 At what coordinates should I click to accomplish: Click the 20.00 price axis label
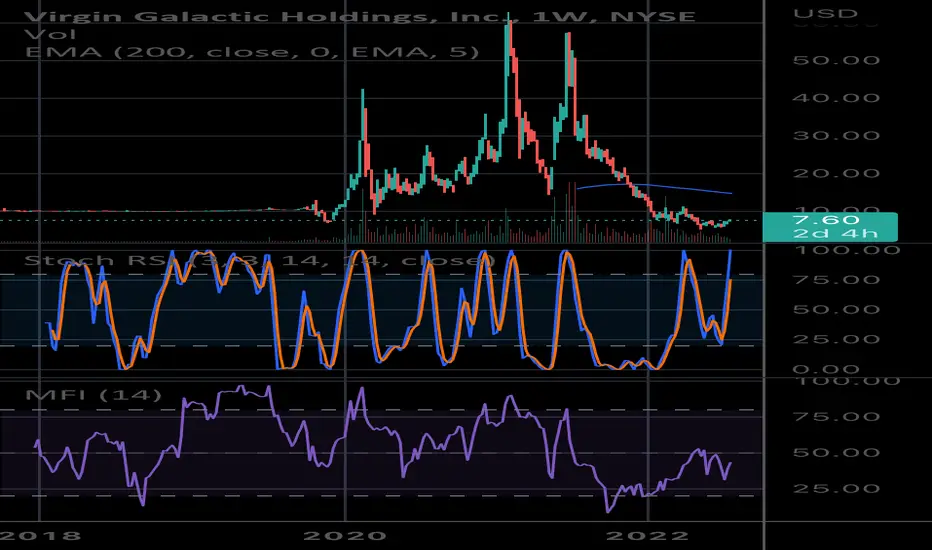(836, 174)
